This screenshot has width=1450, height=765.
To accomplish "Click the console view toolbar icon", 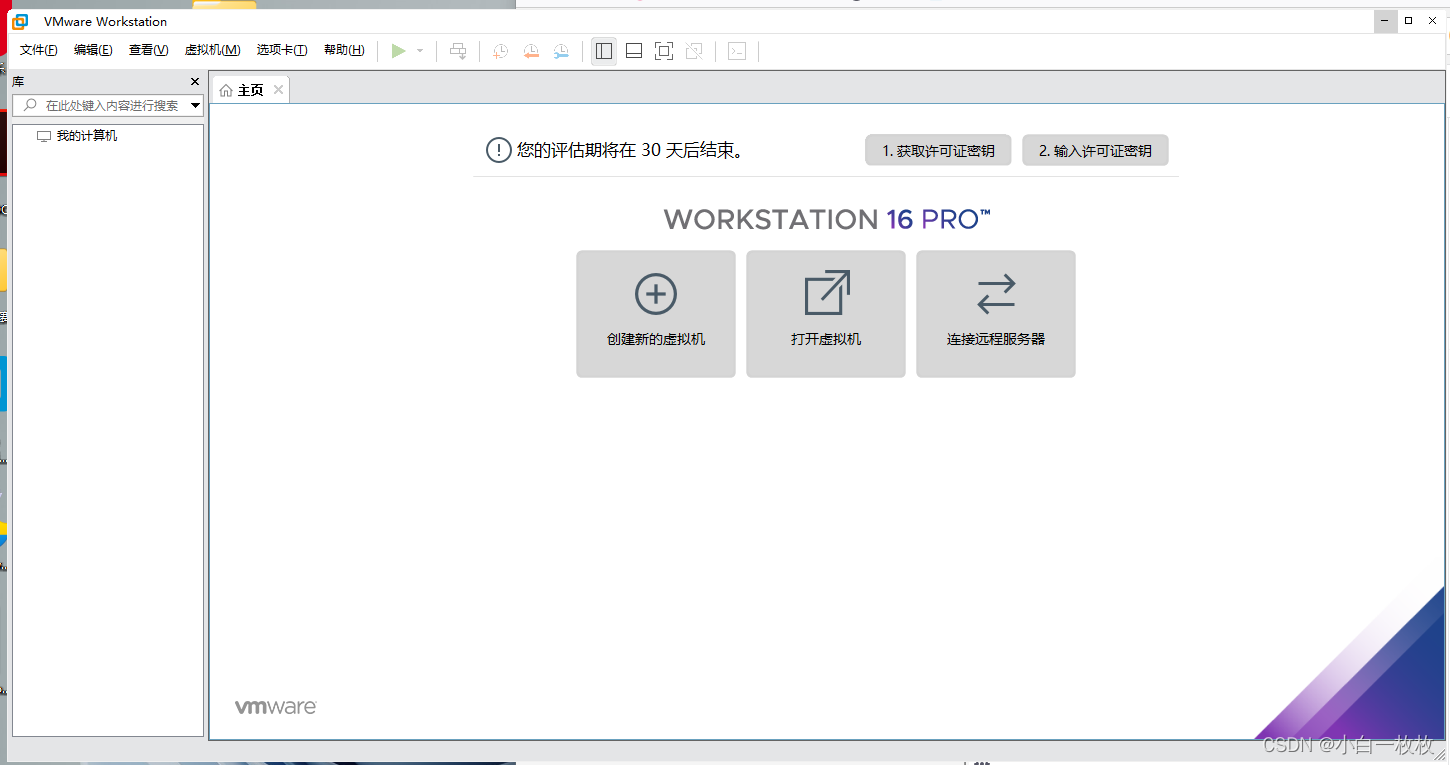I will pyautogui.click(x=737, y=51).
